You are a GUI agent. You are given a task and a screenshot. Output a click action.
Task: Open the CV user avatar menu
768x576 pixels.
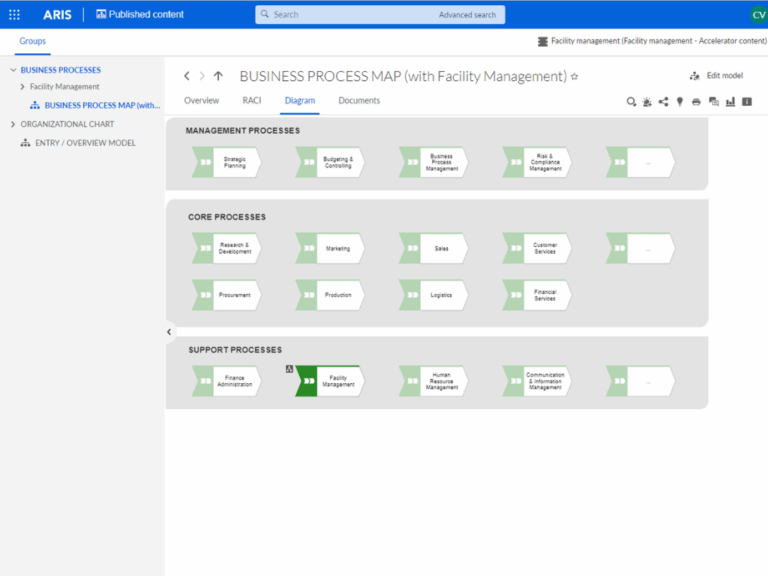pyautogui.click(x=758, y=15)
